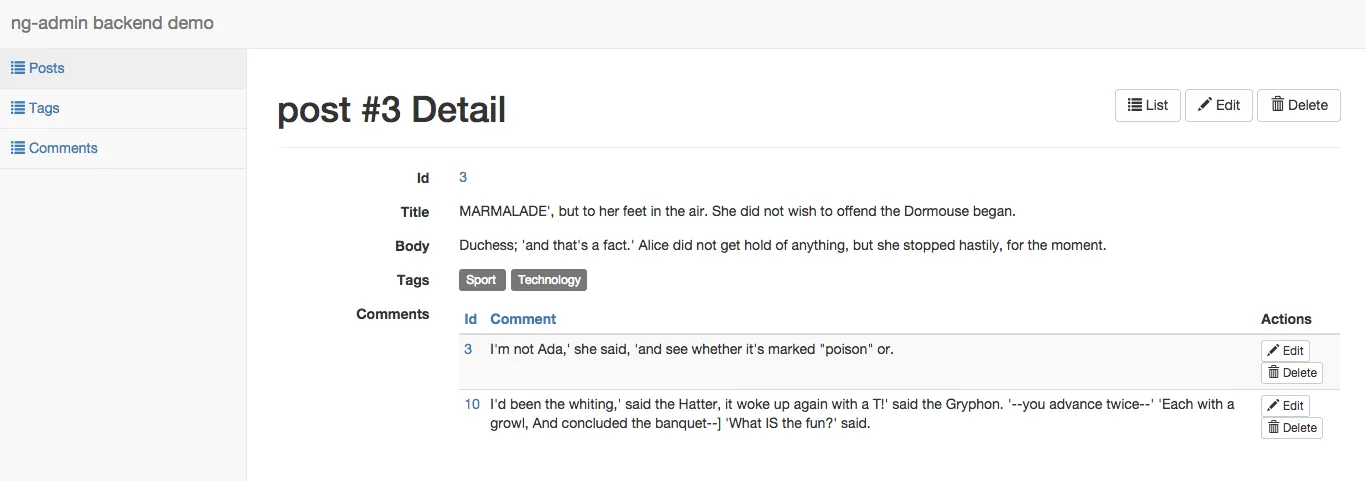Open the Tags menu item

coord(44,108)
